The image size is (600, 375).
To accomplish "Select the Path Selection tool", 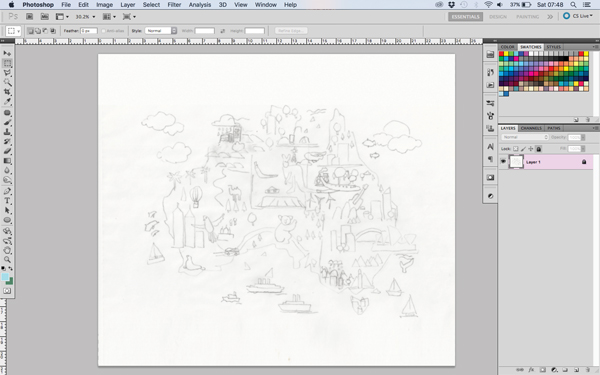I will point(7,210).
